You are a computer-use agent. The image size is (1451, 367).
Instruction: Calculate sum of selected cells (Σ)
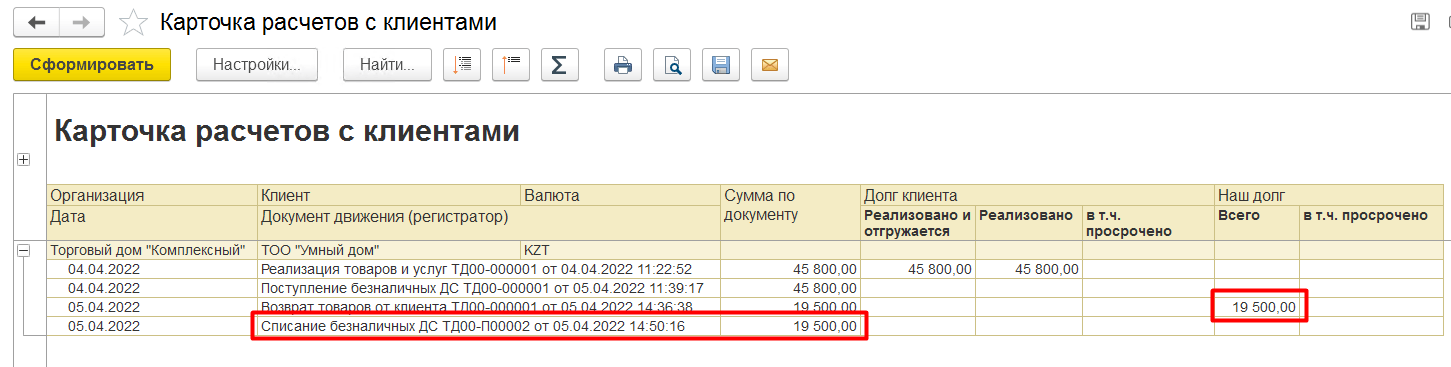pos(560,65)
